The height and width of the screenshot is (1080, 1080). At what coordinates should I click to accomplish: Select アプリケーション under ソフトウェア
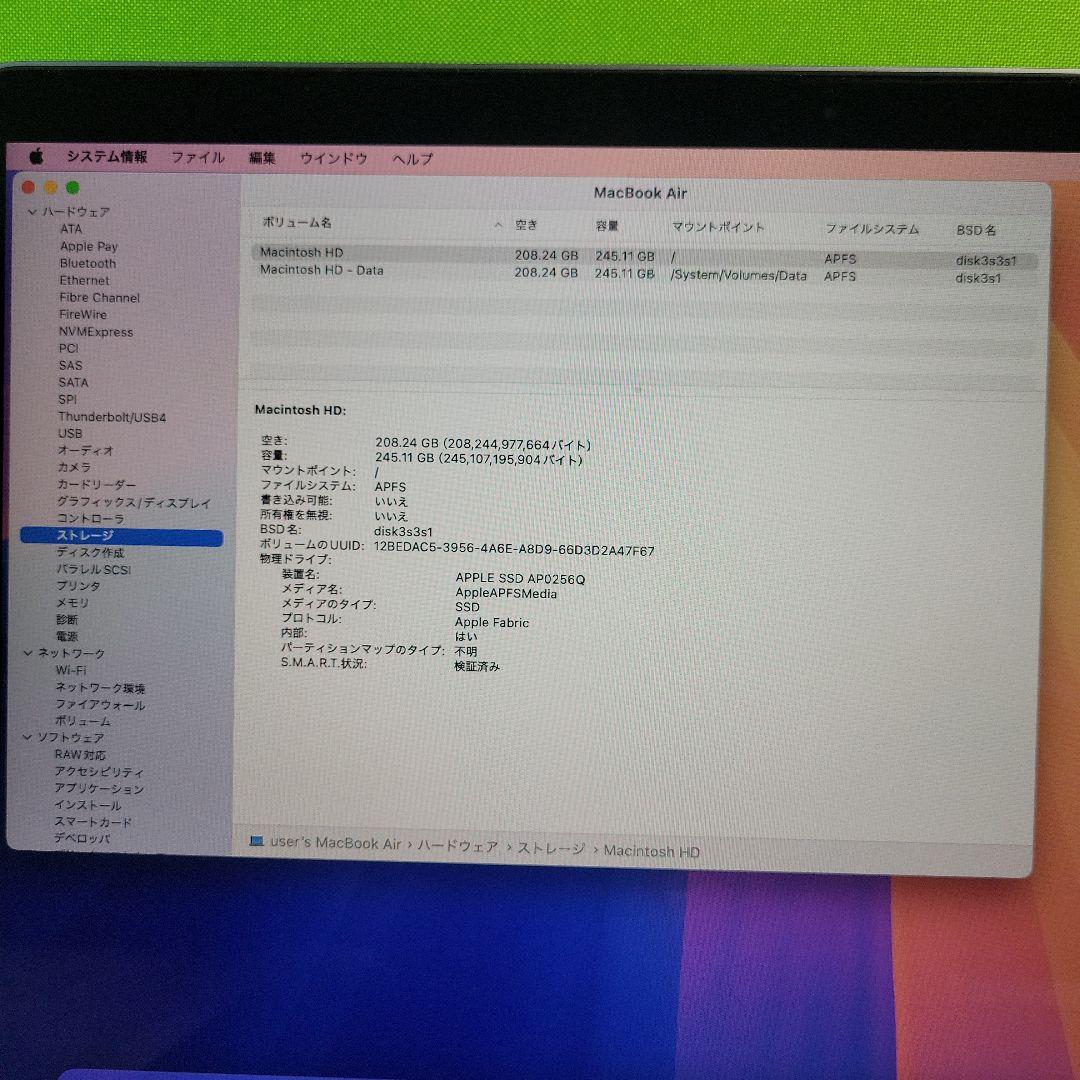(x=97, y=788)
